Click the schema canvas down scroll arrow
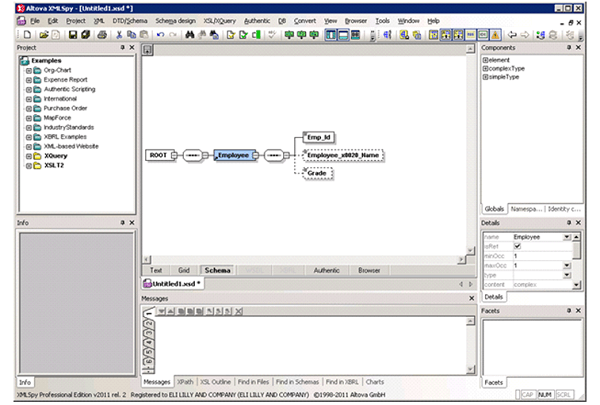This screenshot has height=405, width=600. (470, 251)
